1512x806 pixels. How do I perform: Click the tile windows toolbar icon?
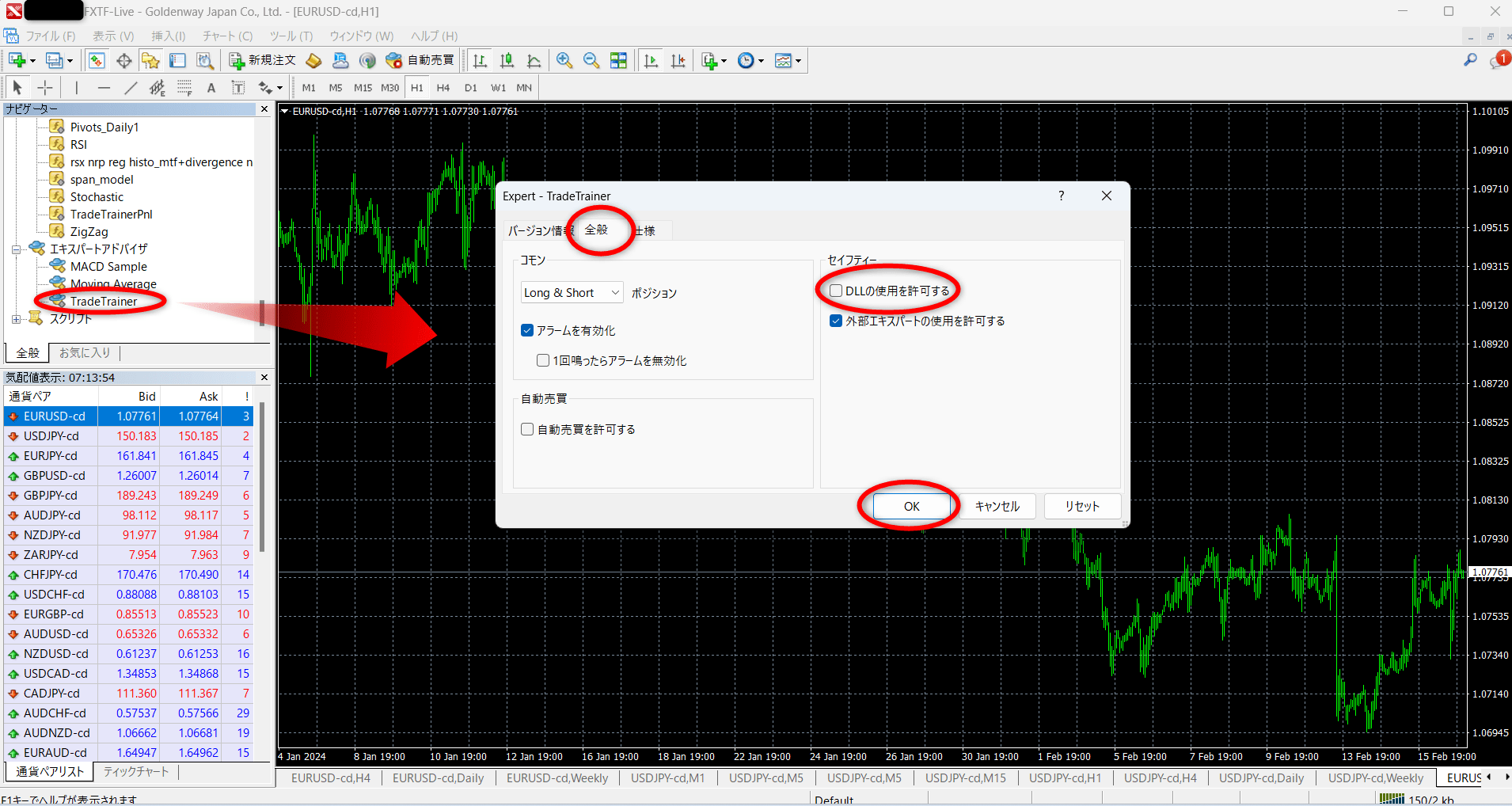(x=618, y=59)
